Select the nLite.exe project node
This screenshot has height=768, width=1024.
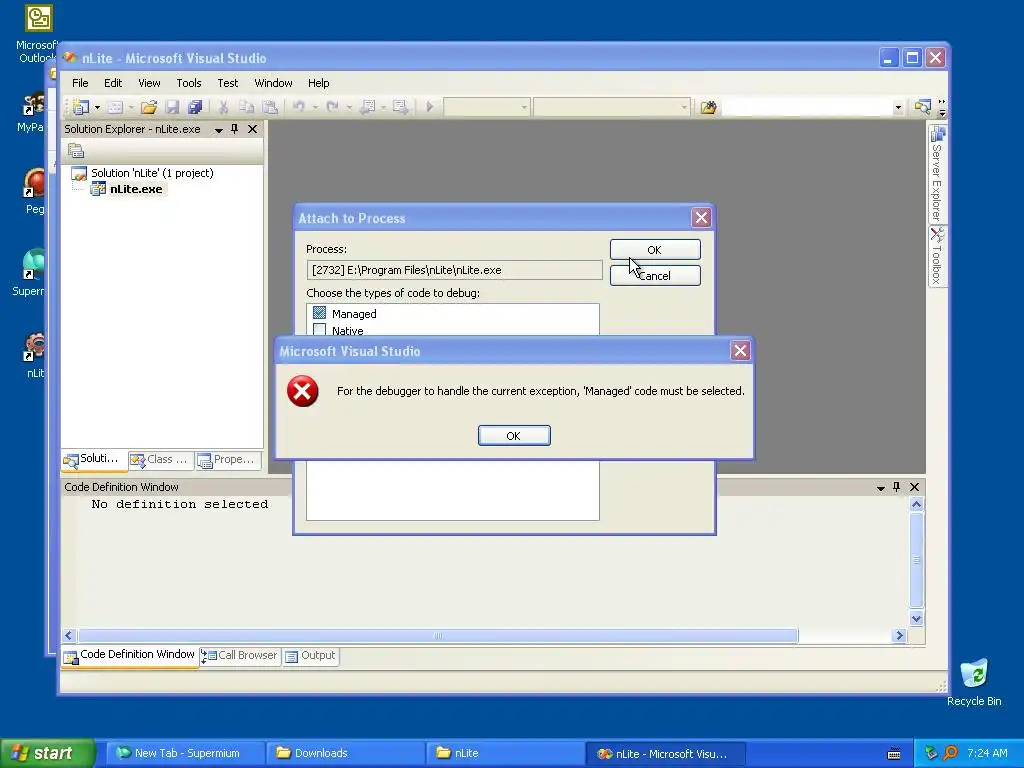(x=136, y=189)
